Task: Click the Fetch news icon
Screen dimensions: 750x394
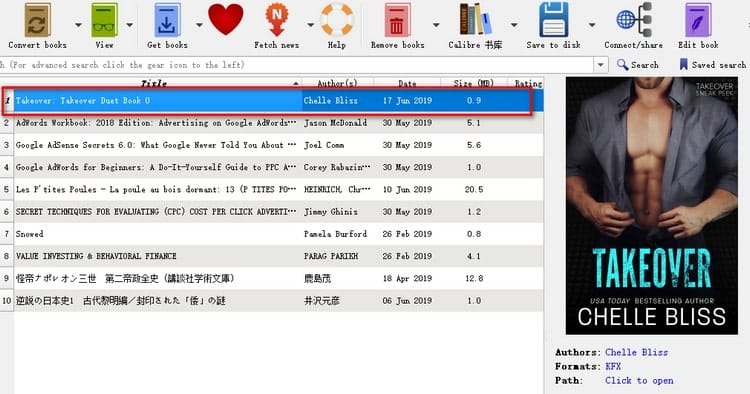Action: pyautogui.click(x=276, y=20)
